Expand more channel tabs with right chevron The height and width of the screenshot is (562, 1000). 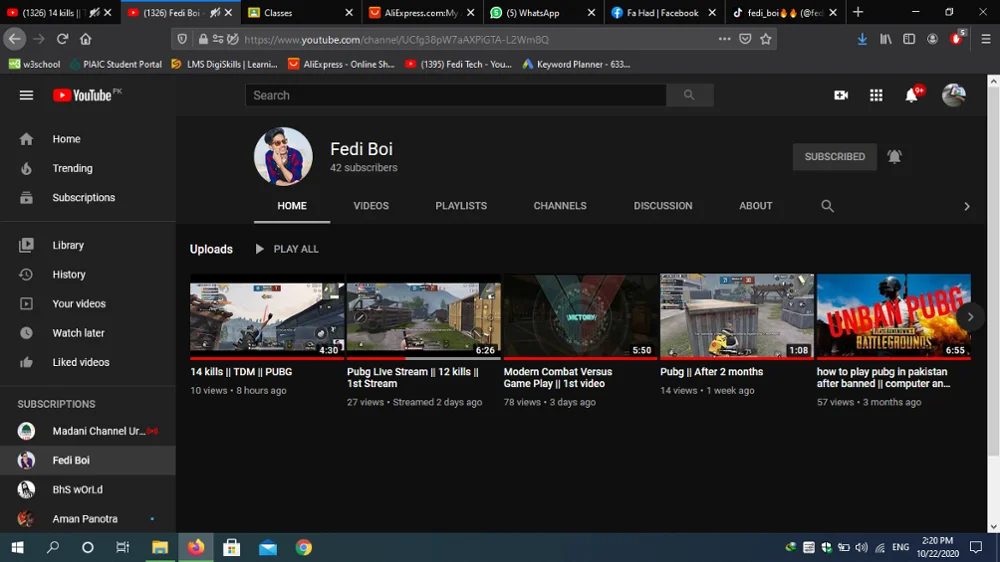coord(967,207)
